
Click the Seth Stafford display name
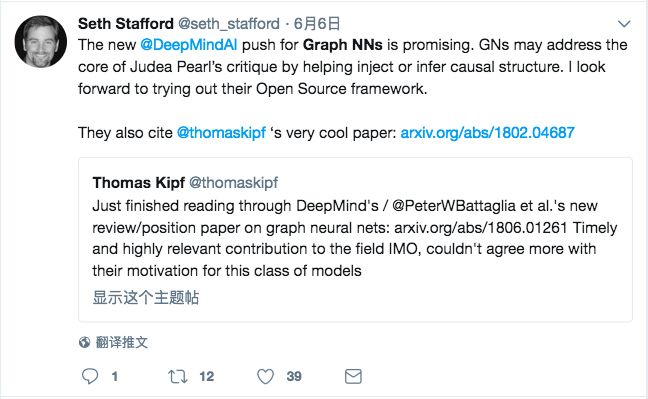click(126, 24)
